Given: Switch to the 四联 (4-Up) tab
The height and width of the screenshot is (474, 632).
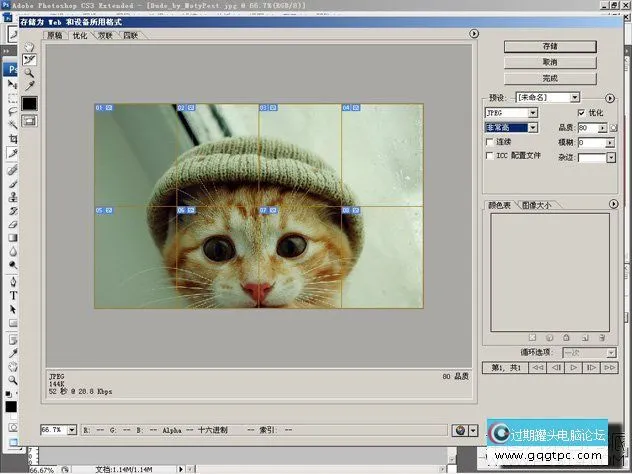Looking at the screenshot, I should 131,35.
